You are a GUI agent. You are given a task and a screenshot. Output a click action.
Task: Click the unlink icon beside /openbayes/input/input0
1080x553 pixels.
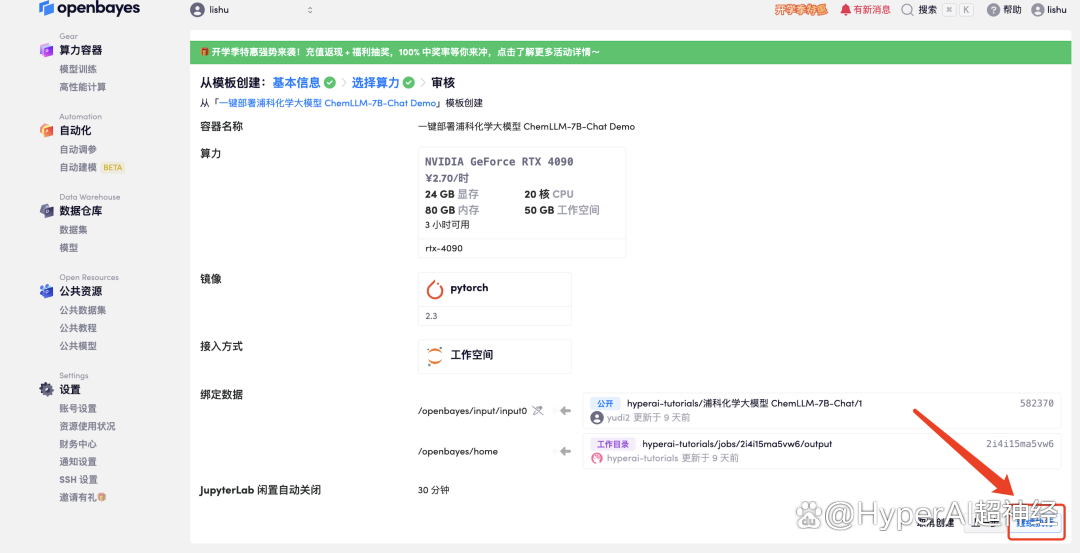(538, 410)
